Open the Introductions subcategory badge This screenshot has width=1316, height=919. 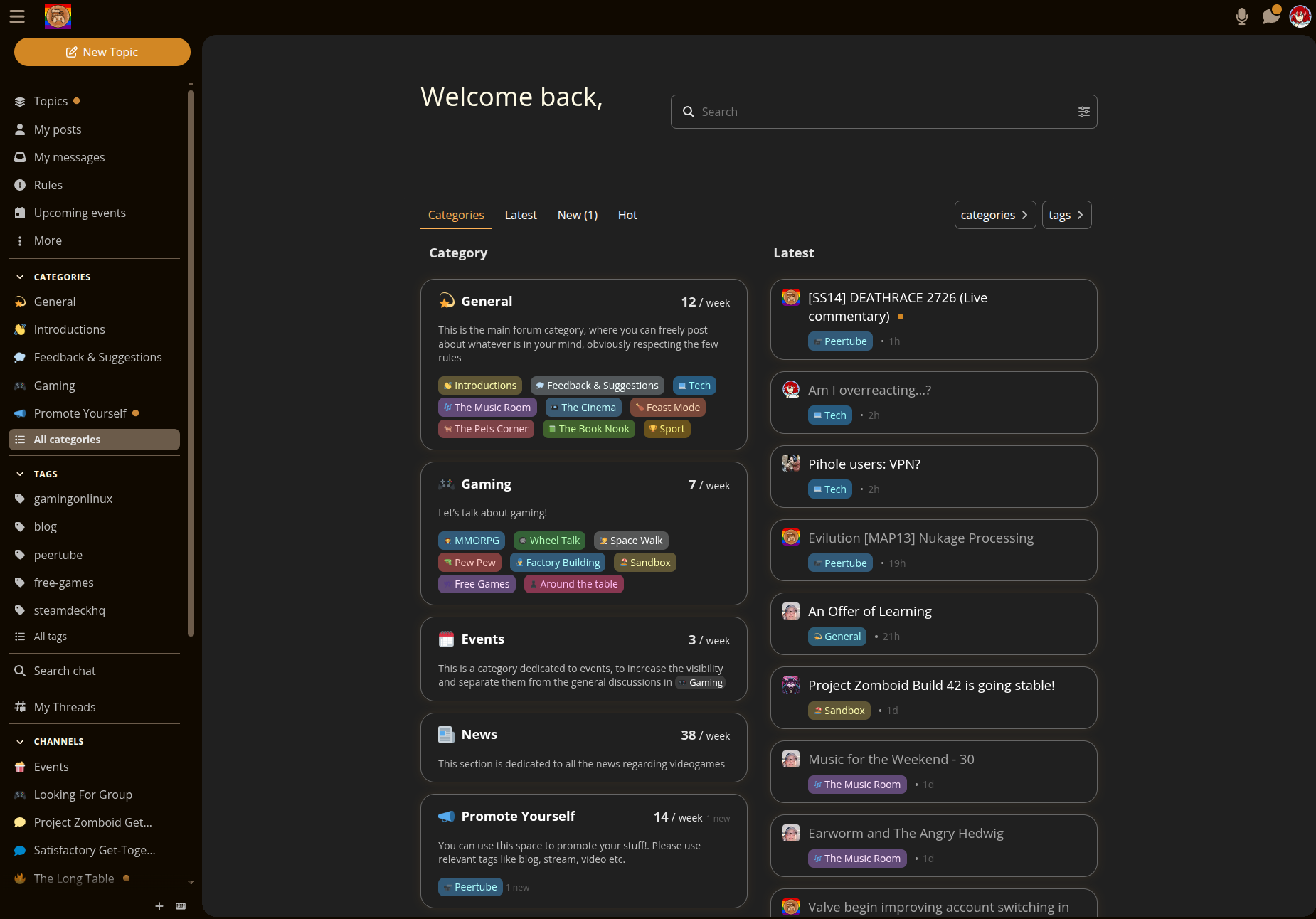coord(480,386)
